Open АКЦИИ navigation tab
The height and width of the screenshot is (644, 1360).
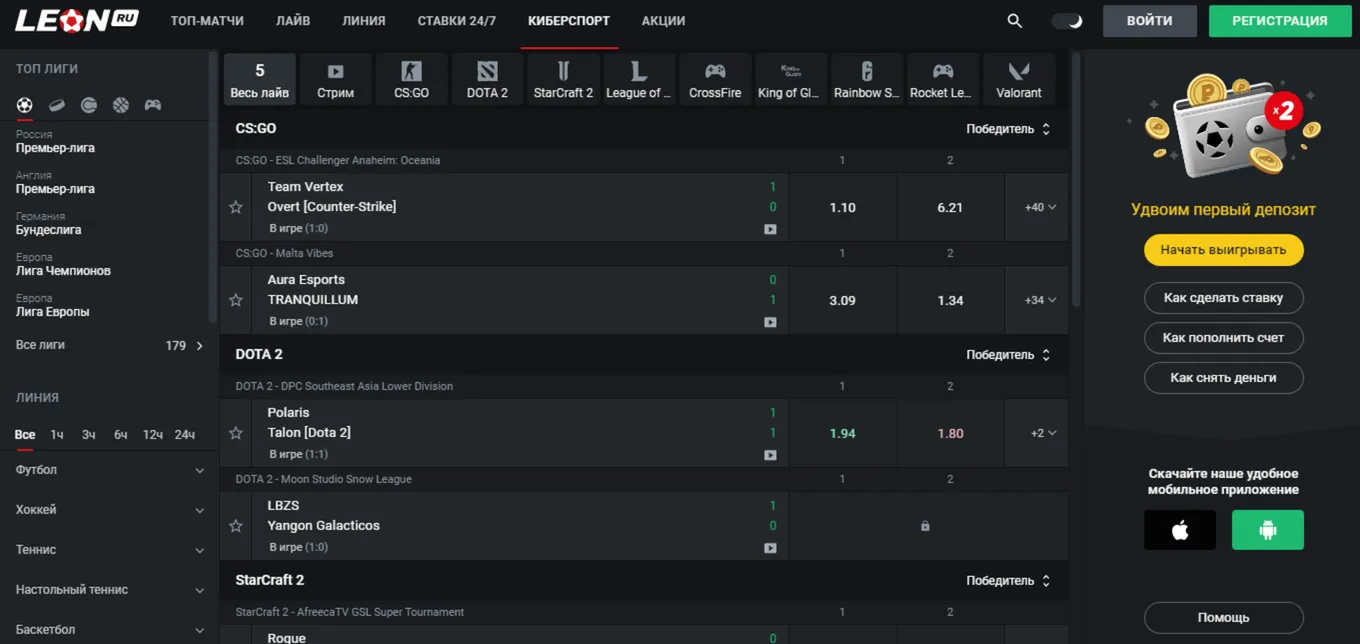pos(664,21)
